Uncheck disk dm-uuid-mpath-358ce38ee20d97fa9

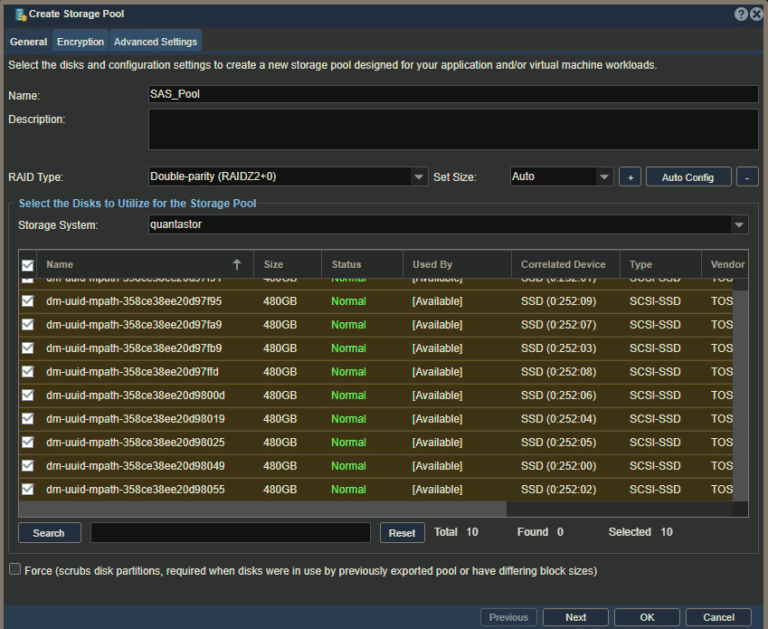[x=27, y=324]
